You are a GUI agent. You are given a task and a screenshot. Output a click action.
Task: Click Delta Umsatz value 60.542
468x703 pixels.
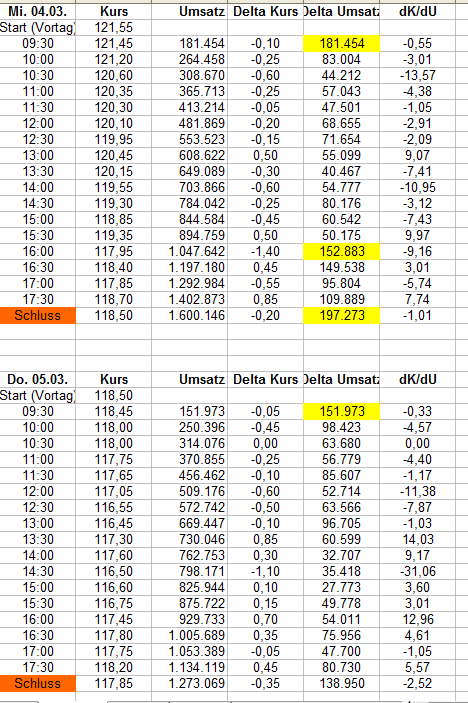(342, 219)
